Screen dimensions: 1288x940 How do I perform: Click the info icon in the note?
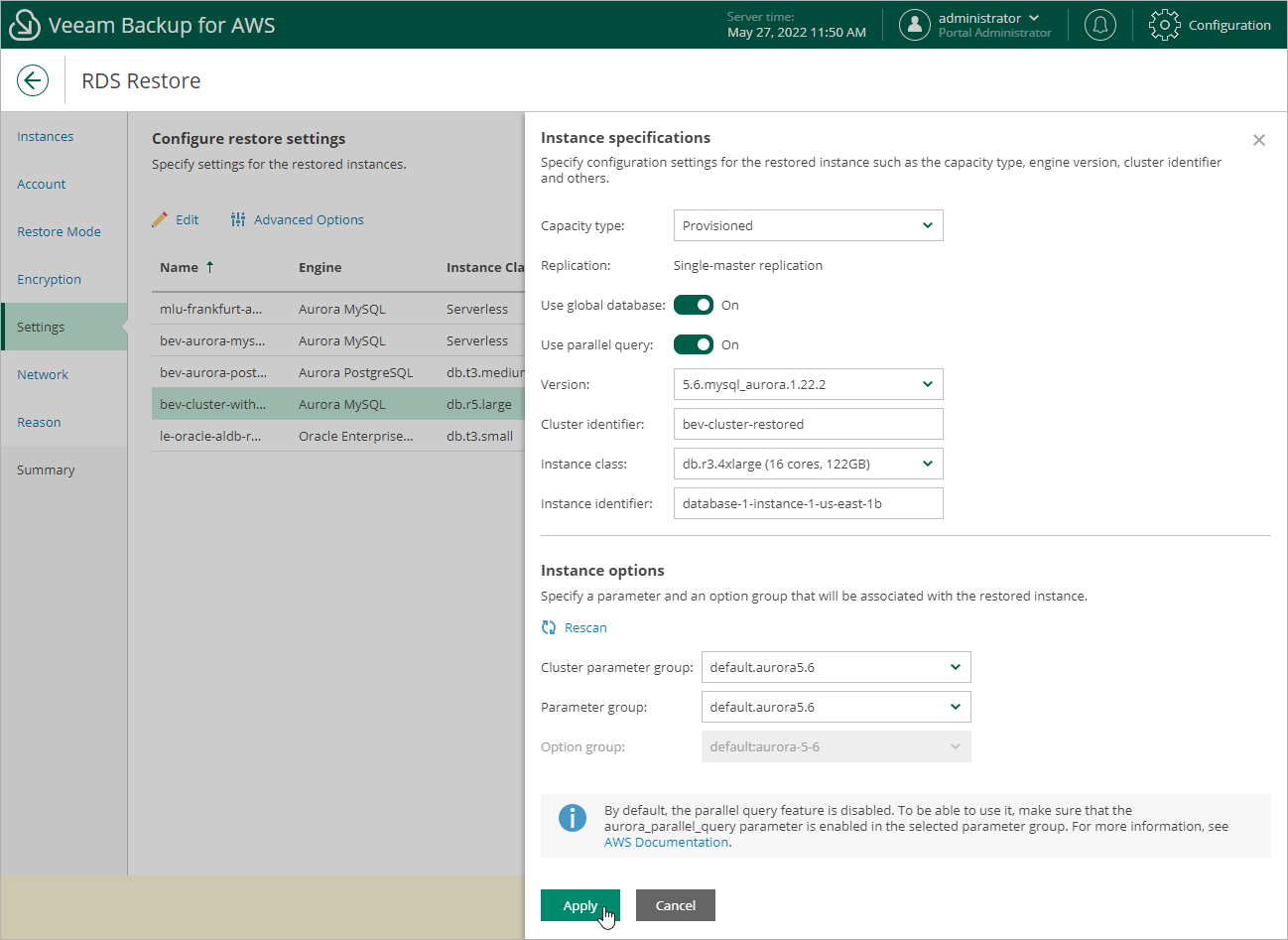point(573,818)
